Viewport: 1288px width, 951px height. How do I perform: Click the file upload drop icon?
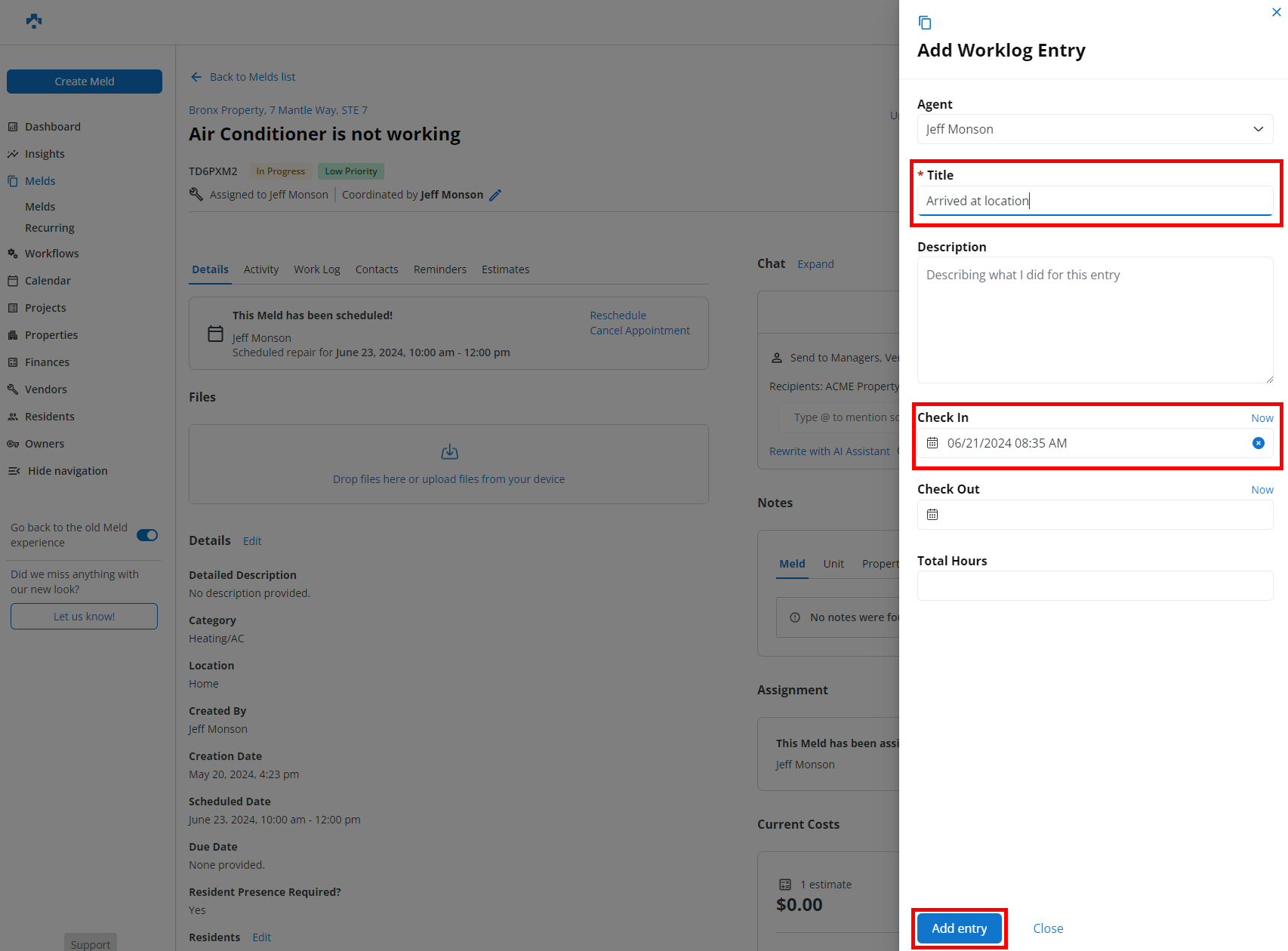(x=449, y=452)
